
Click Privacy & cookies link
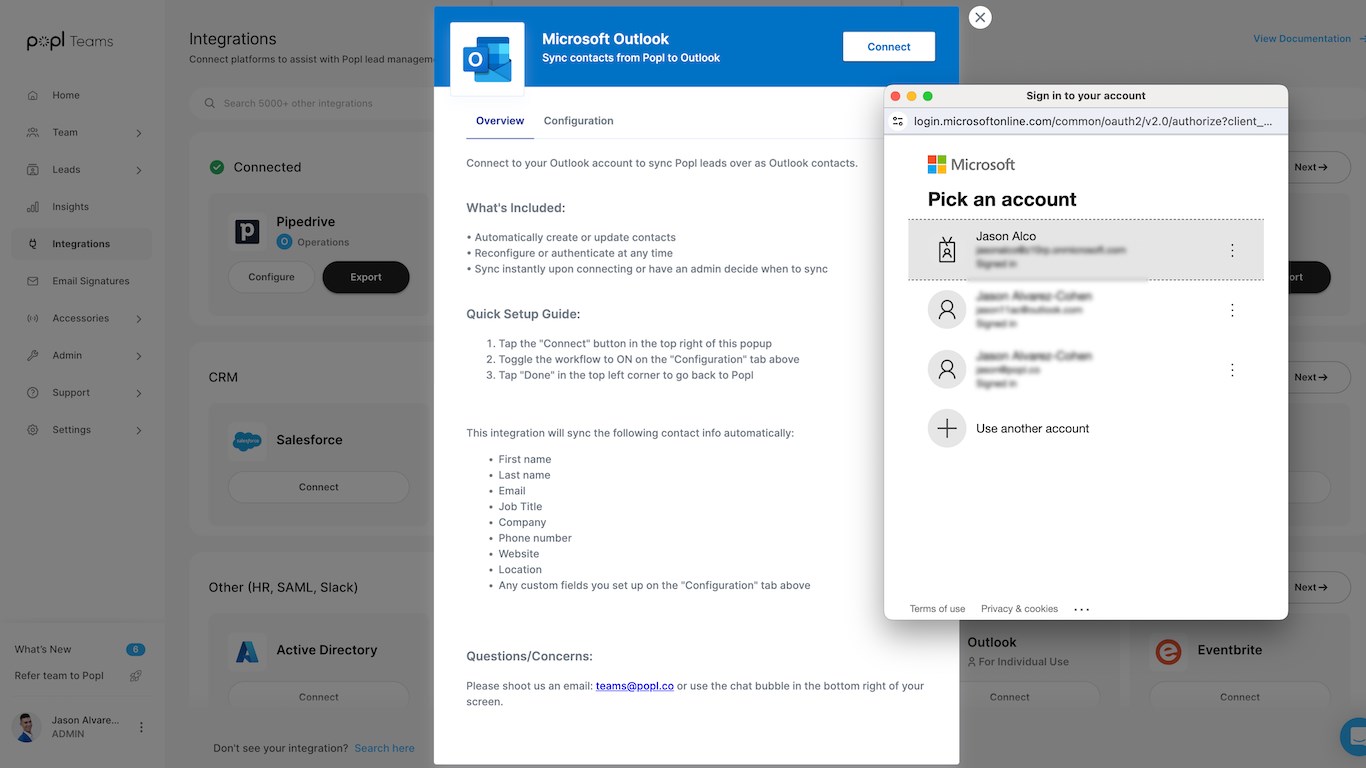[1019, 609]
